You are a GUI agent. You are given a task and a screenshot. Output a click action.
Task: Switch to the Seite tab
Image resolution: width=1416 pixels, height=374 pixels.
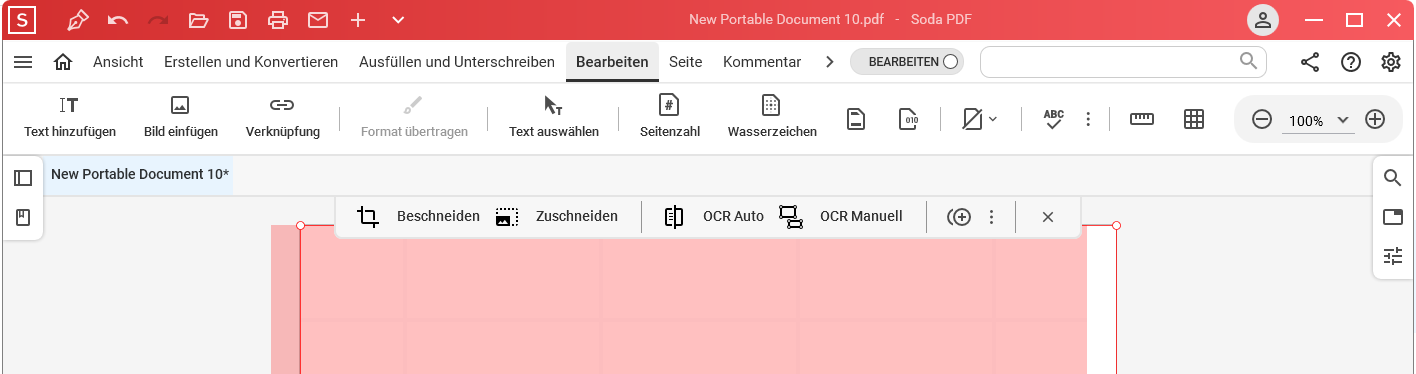pos(686,62)
